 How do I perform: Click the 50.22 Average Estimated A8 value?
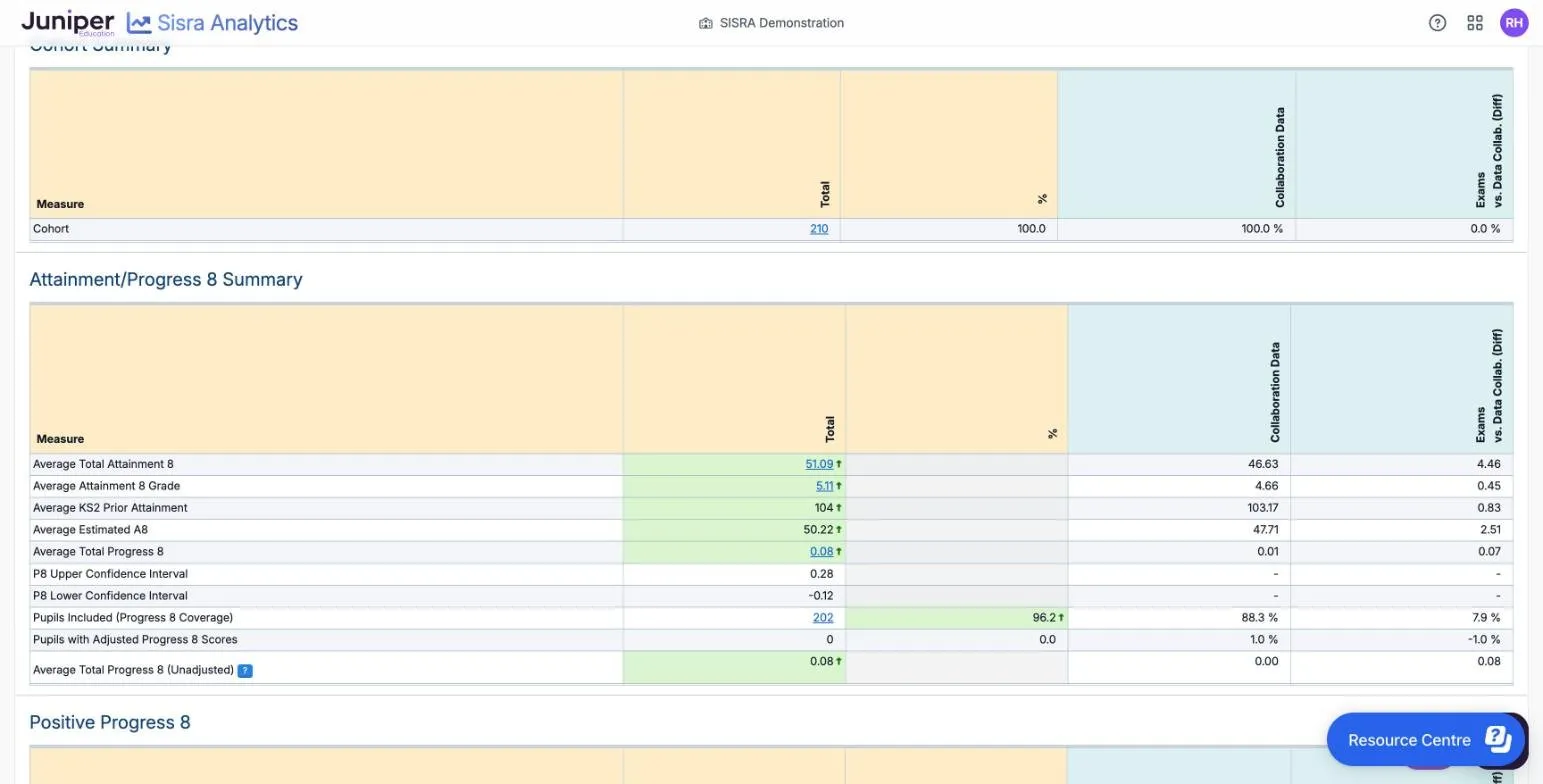coord(818,530)
